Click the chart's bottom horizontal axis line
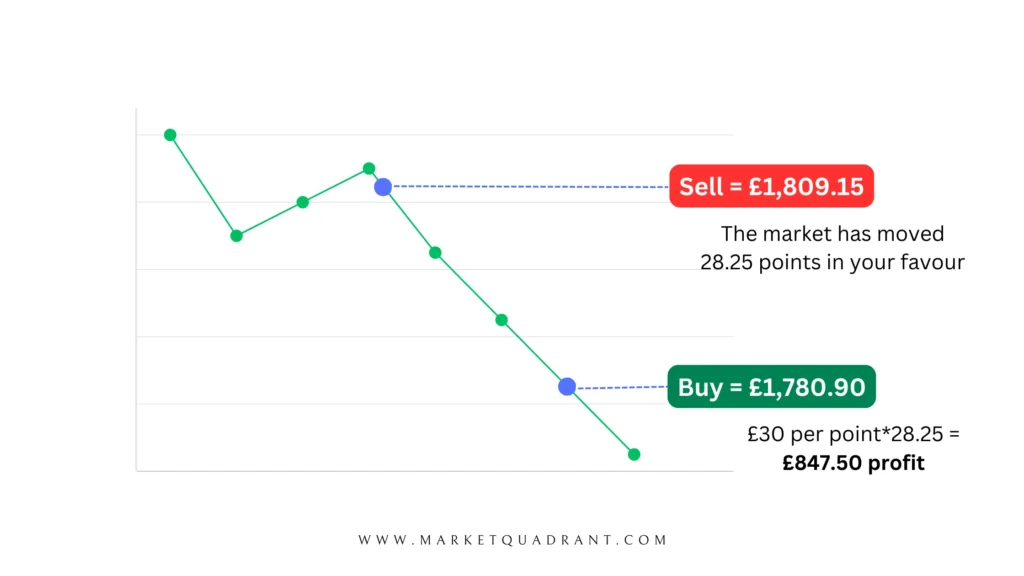The height and width of the screenshot is (576, 1024). click(435, 470)
